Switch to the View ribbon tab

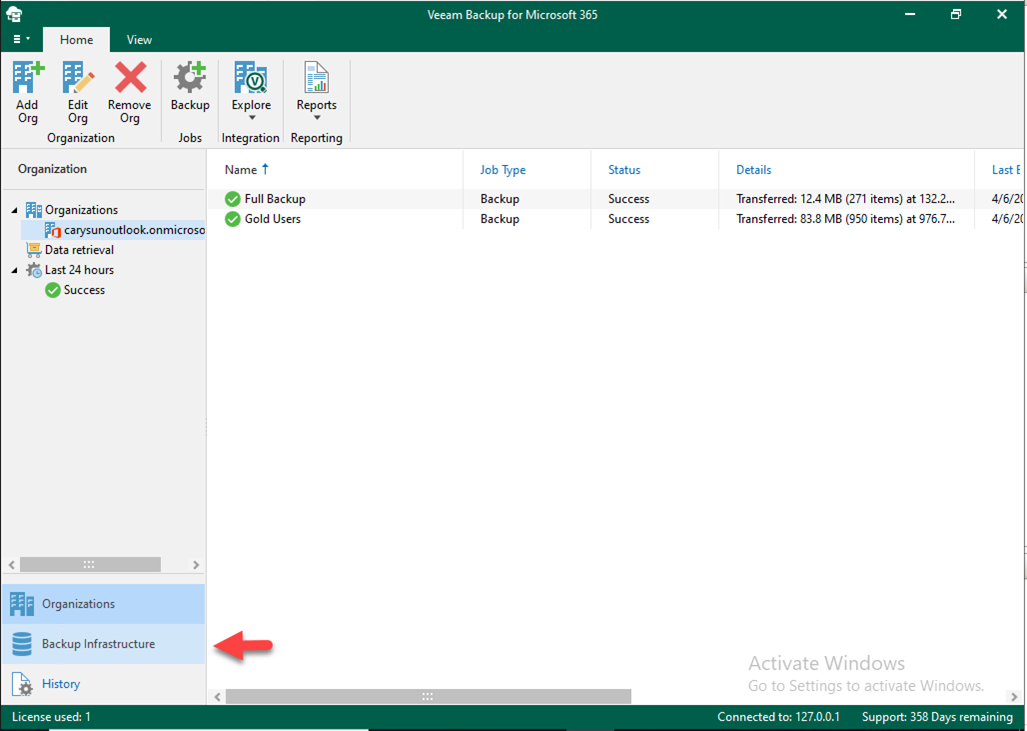coord(139,40)
